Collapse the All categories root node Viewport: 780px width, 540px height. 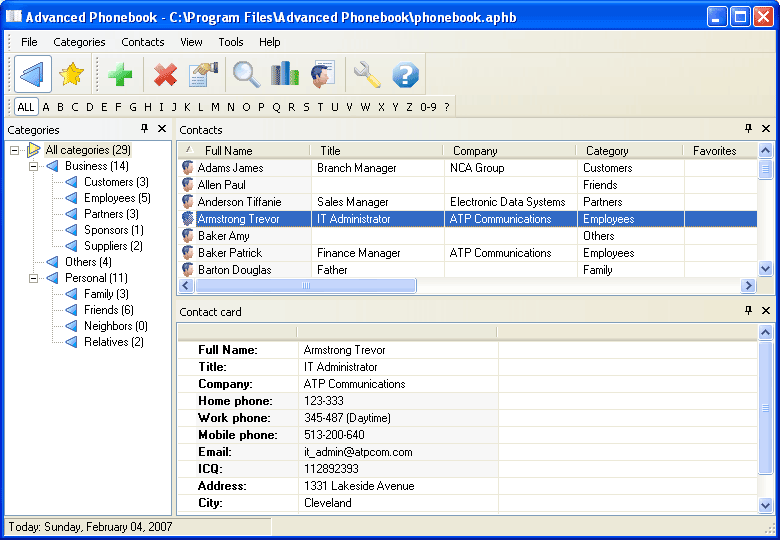pos(14,150)
